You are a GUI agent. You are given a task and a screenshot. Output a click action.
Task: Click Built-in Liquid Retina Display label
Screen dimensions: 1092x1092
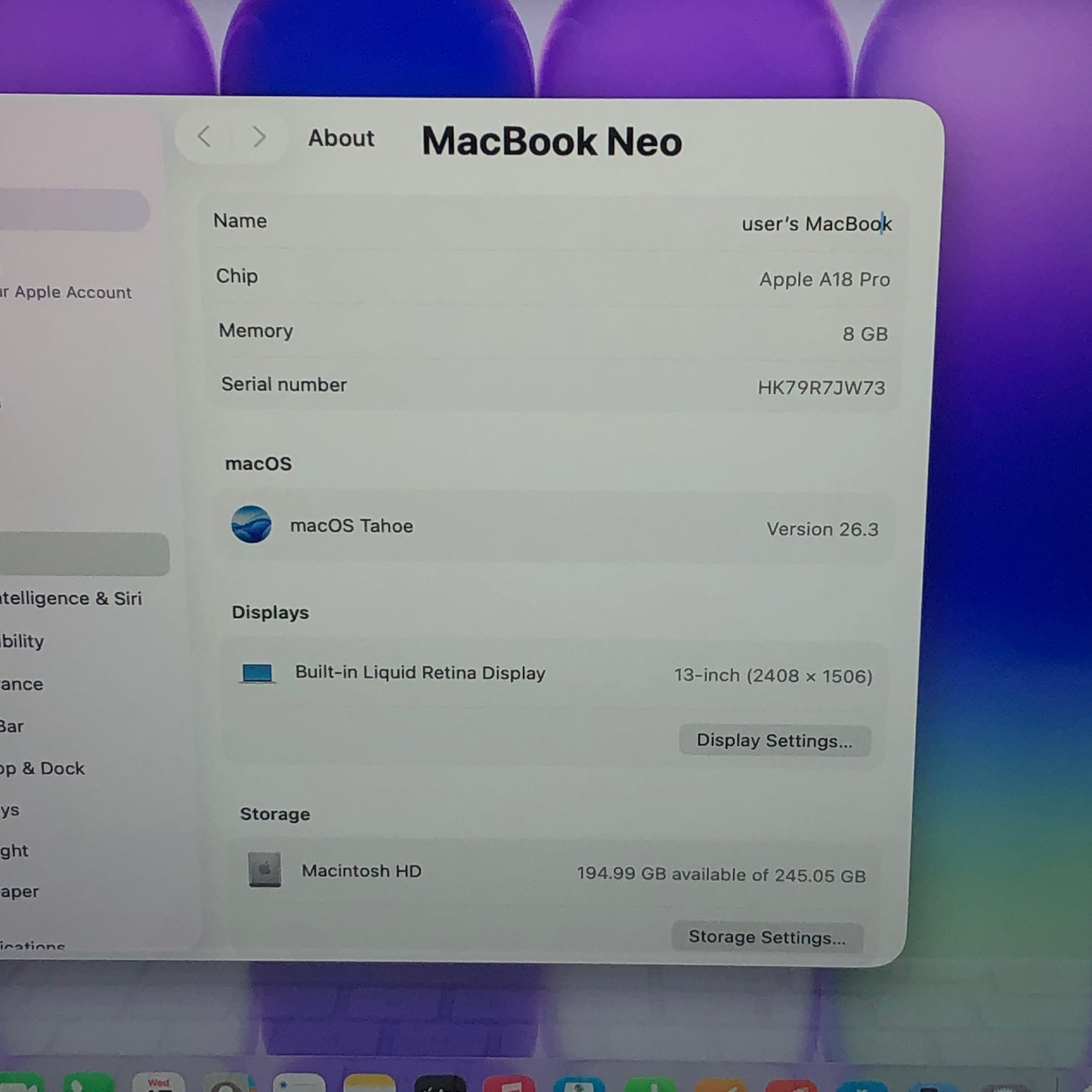(420, 673)
